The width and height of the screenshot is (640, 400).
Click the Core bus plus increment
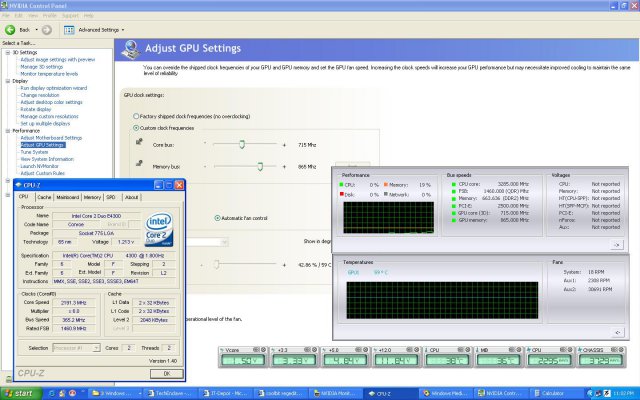(284, 145)
